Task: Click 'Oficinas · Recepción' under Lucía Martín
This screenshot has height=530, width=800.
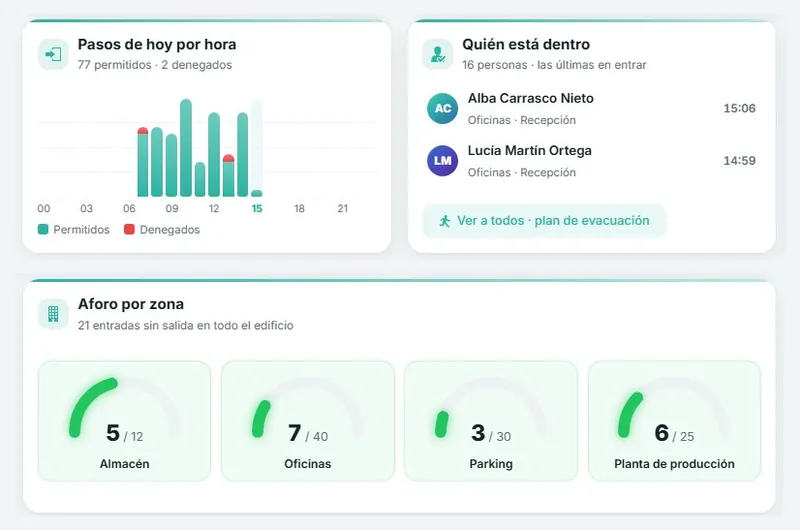Action: click(x=522, y=172)
